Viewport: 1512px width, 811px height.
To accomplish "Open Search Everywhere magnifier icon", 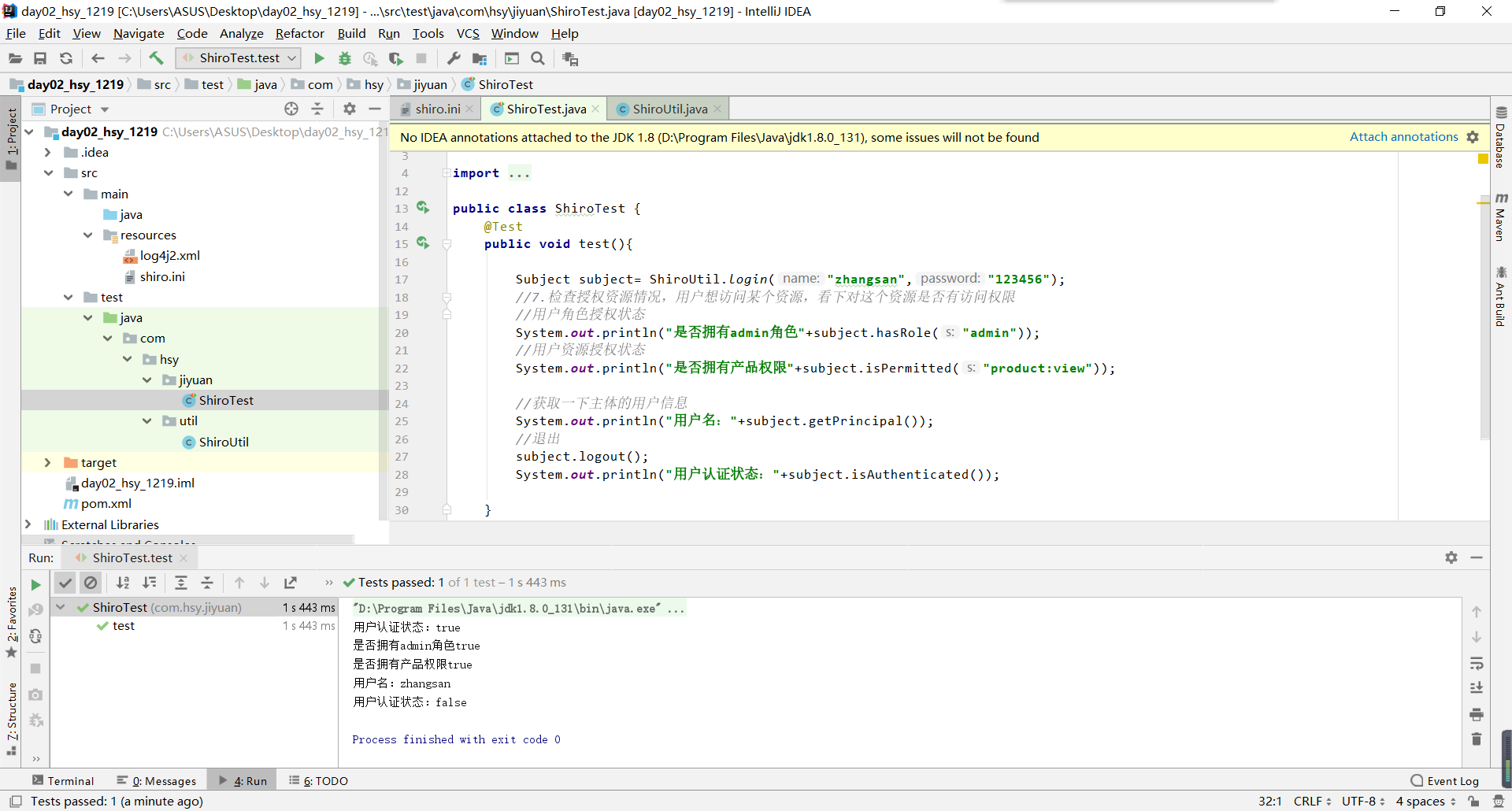I will point(538,58).
